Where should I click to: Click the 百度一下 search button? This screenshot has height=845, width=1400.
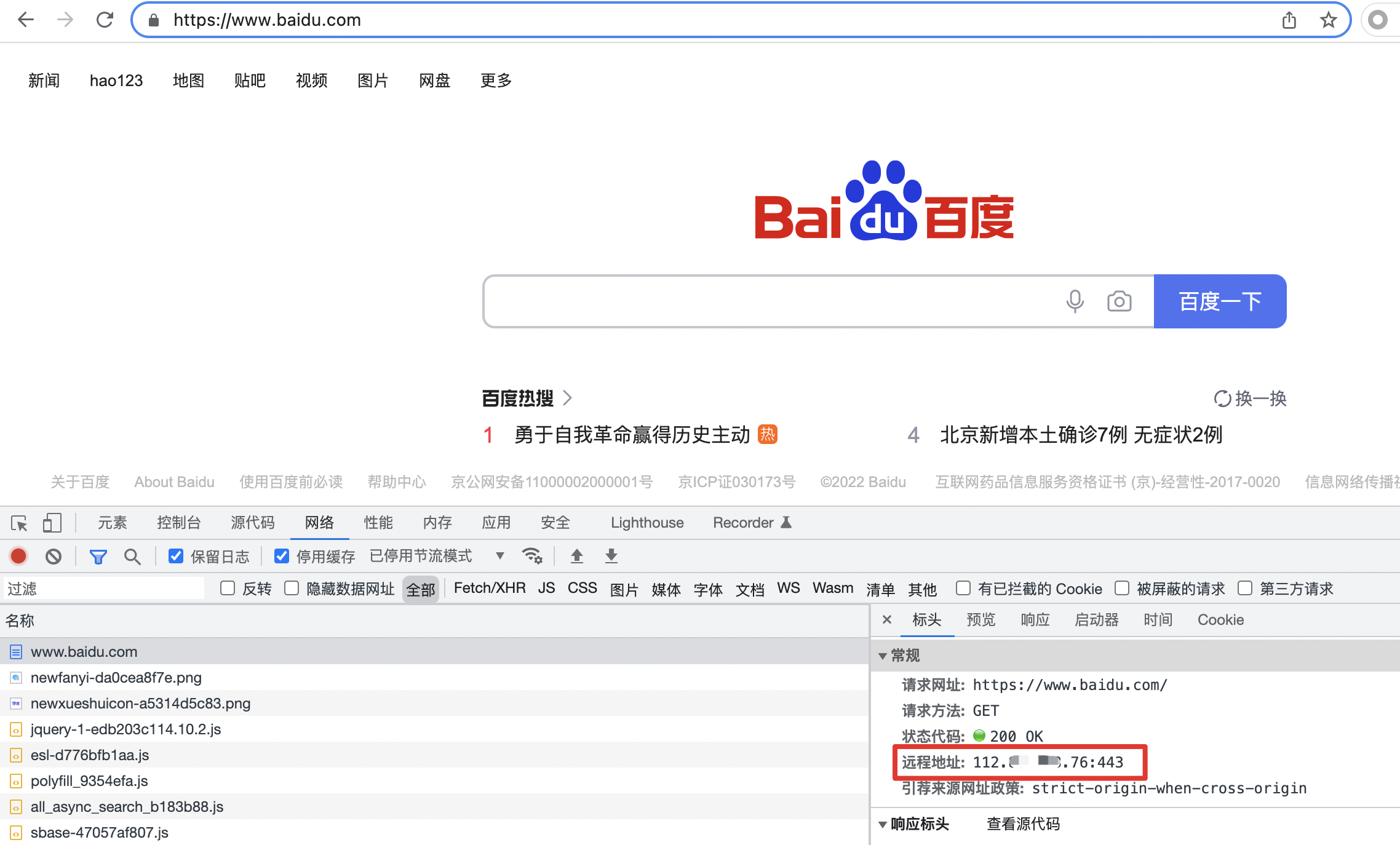tap(1220, 301)
